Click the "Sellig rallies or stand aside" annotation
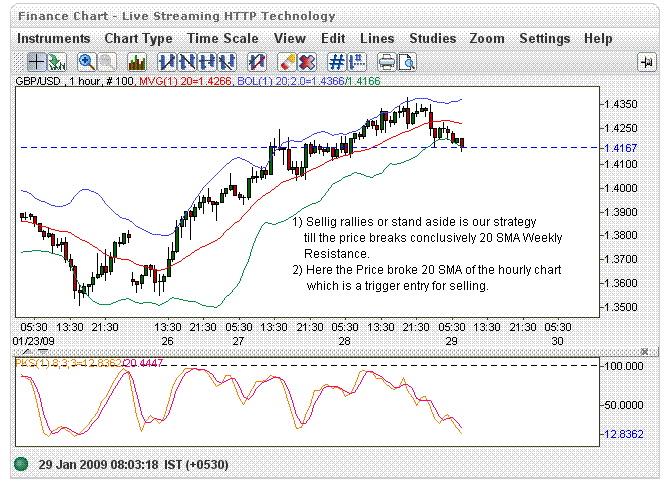The height and width of the screenshot is (486, 672). coord(415,222)
